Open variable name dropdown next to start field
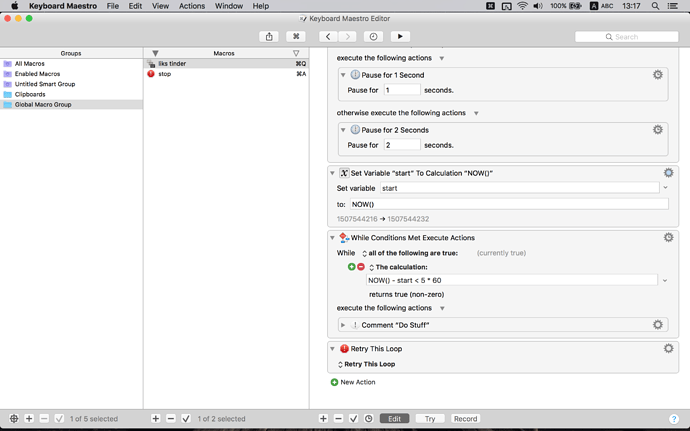Viewport: 690px width, 431px height. pos(665,188)
